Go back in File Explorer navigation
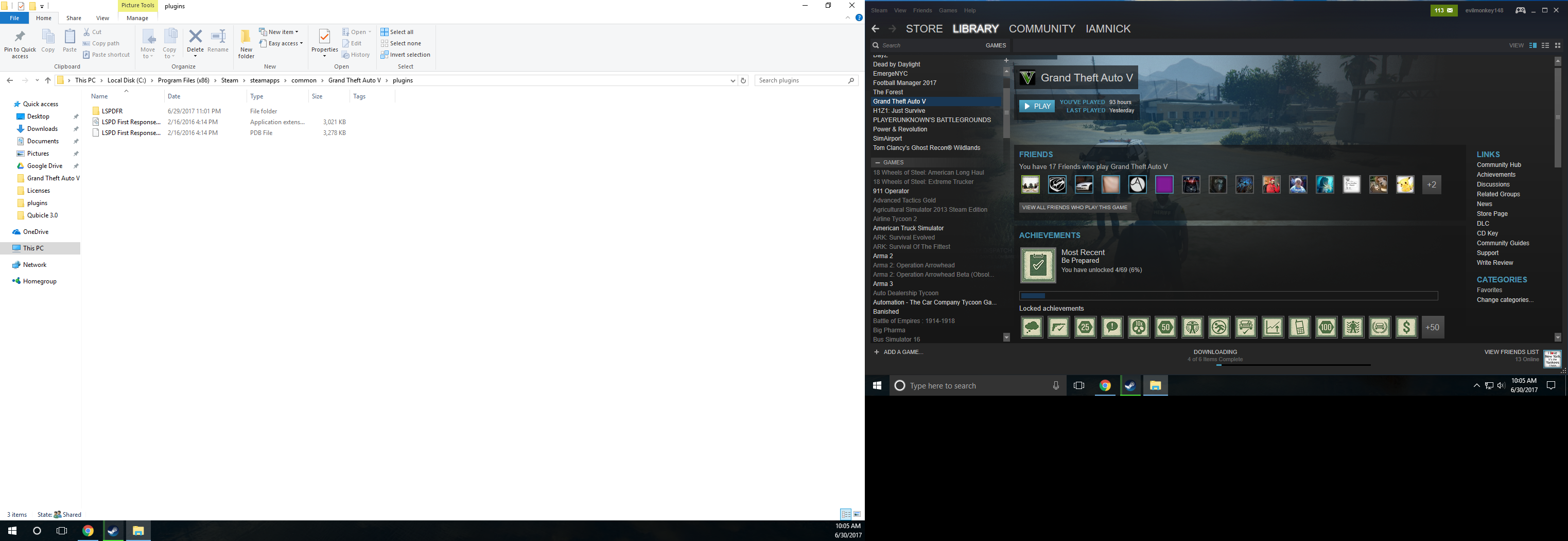Image resolution: width=1568 pixels, height=541 pixels. click(10, 80)
